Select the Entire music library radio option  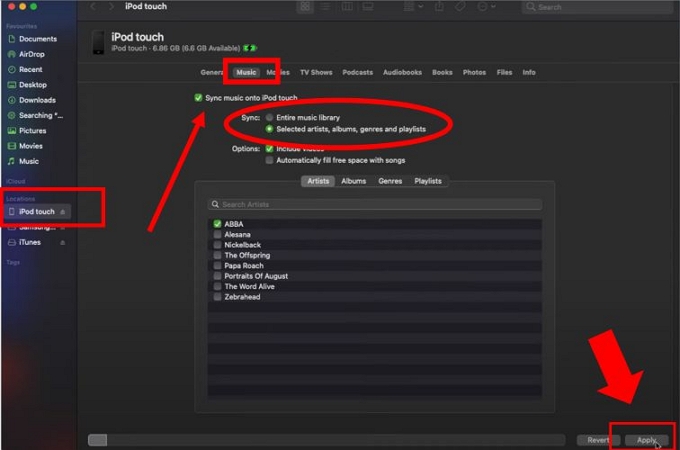coord(269,117)
